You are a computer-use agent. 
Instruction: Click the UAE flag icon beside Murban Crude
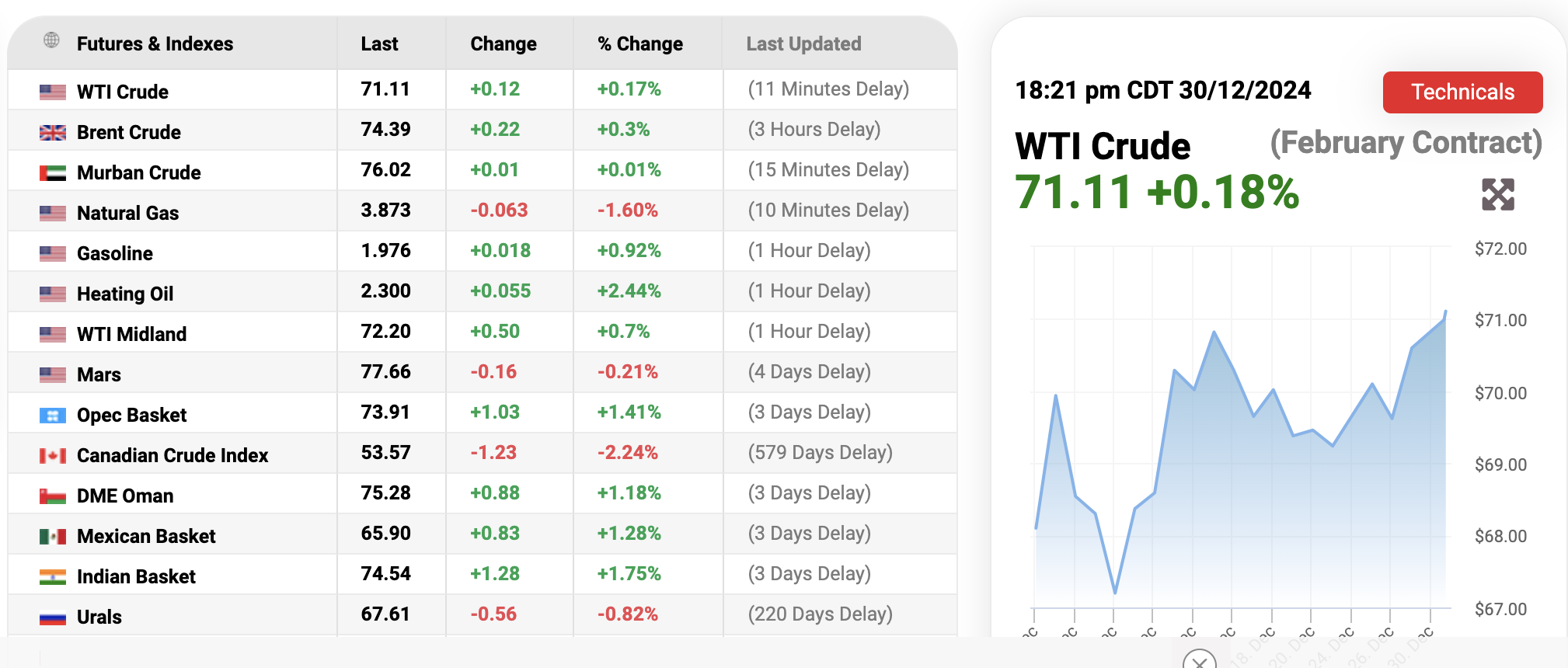[x=53, y=173]
